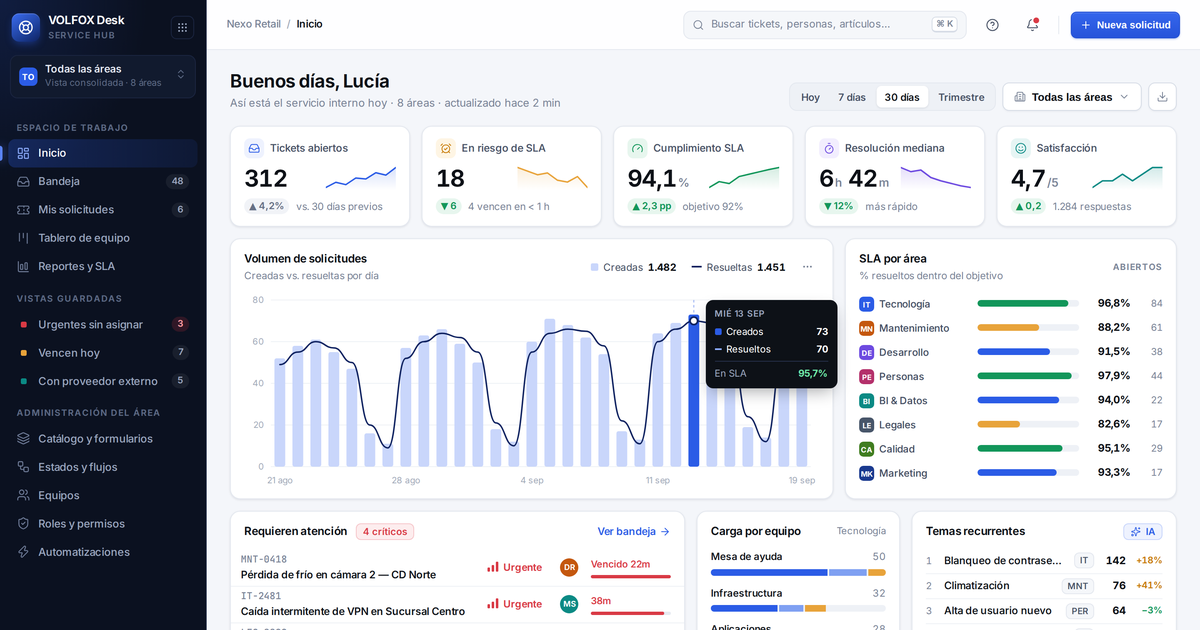Select the Trimestre time range

[x=961, y=97]
